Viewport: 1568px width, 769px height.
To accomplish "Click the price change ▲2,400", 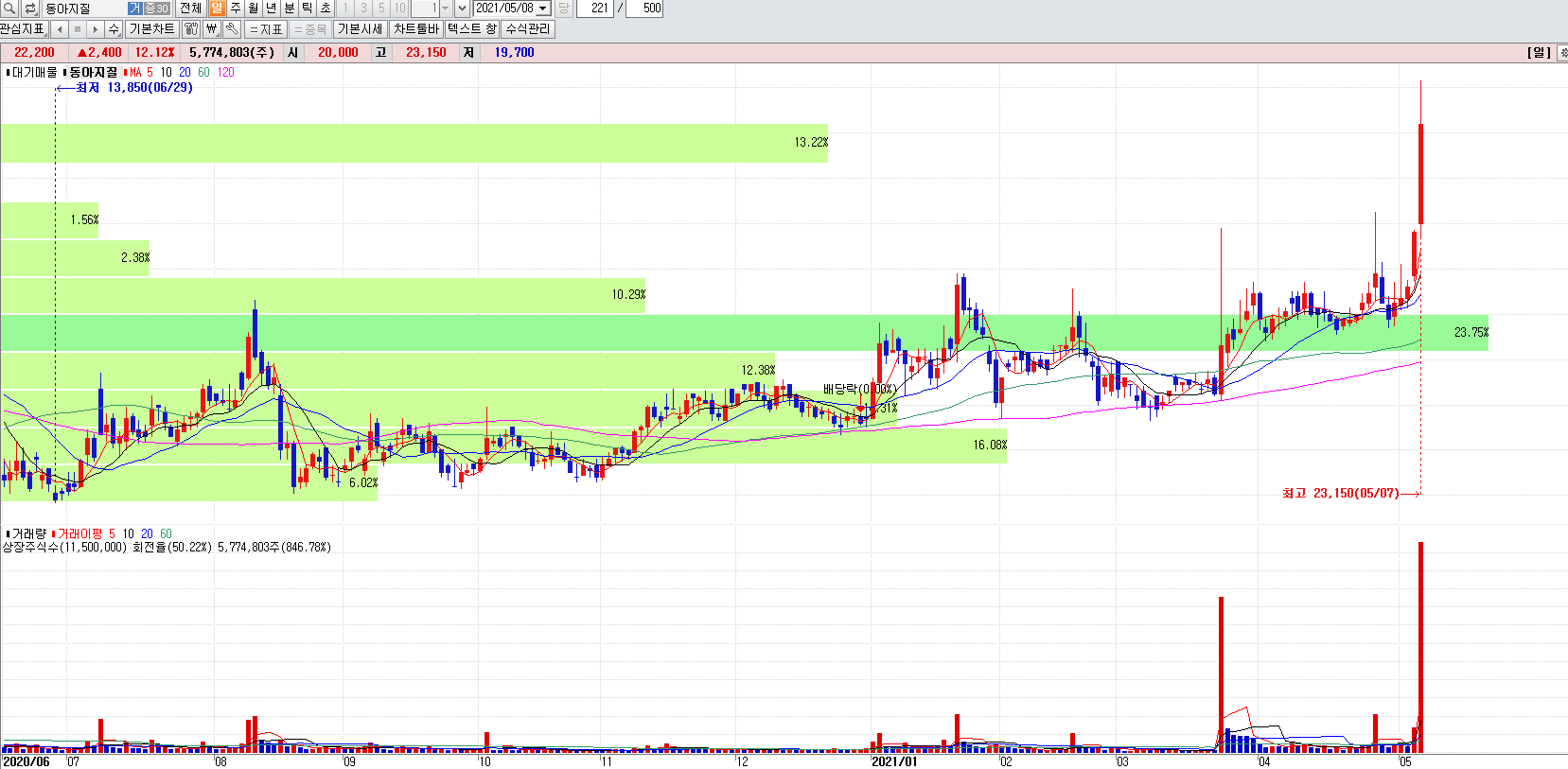I will [99, 53].
